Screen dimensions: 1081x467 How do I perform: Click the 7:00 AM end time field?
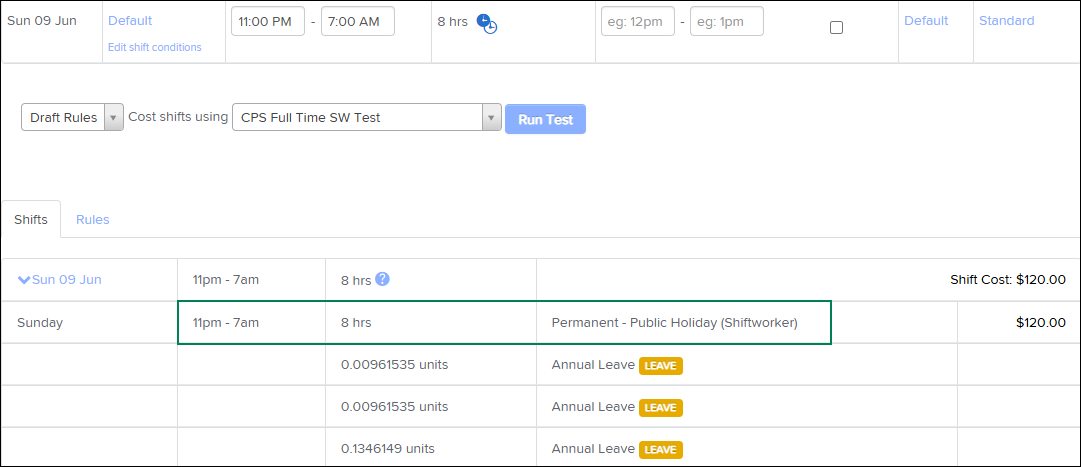357,21
